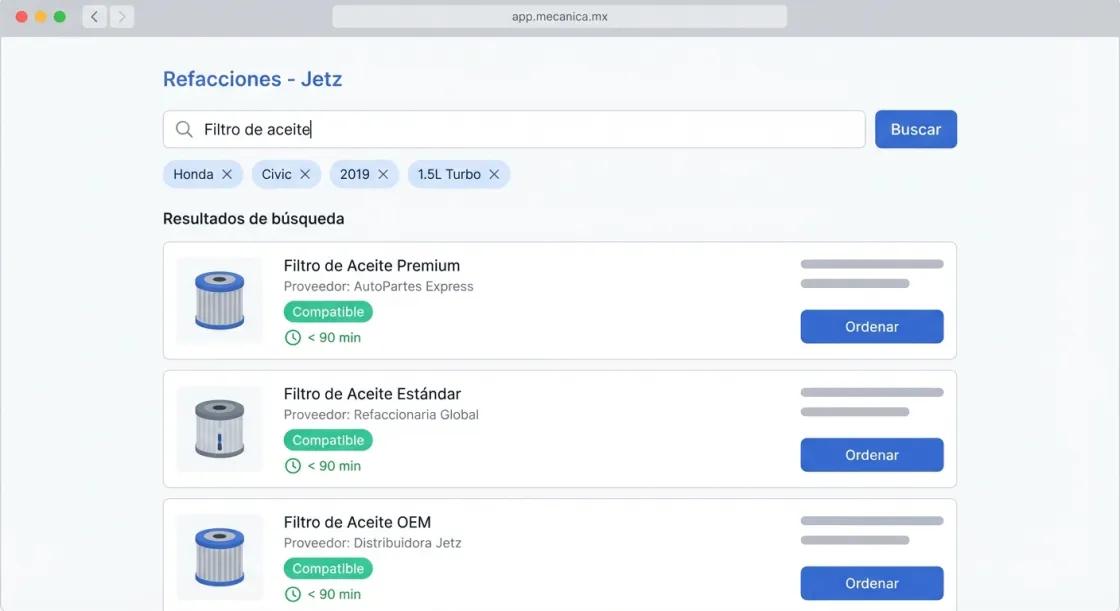Order the Filtro de Aceite OEM part

click(871, 583)
